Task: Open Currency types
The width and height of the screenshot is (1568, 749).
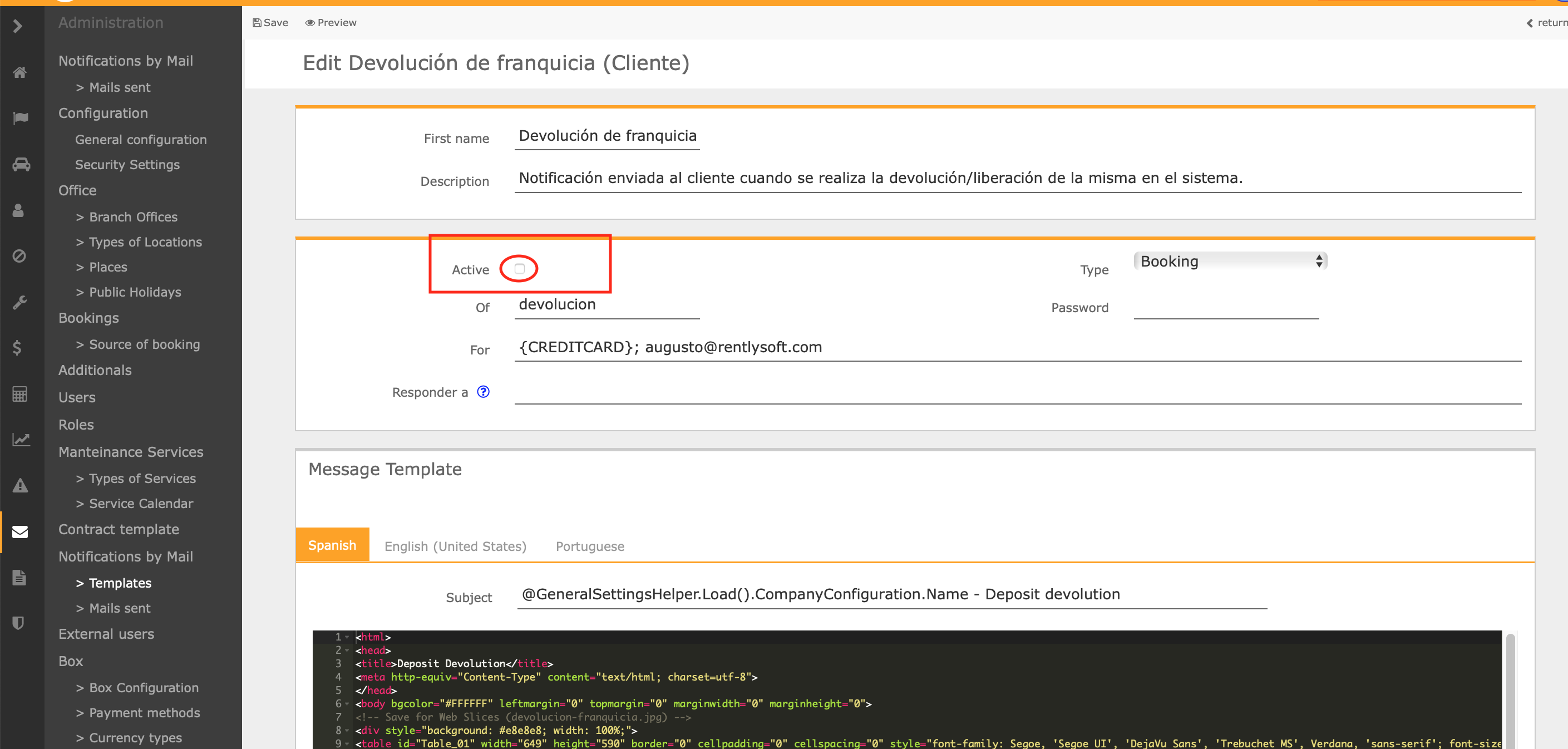Action: (x=135, y=737)
